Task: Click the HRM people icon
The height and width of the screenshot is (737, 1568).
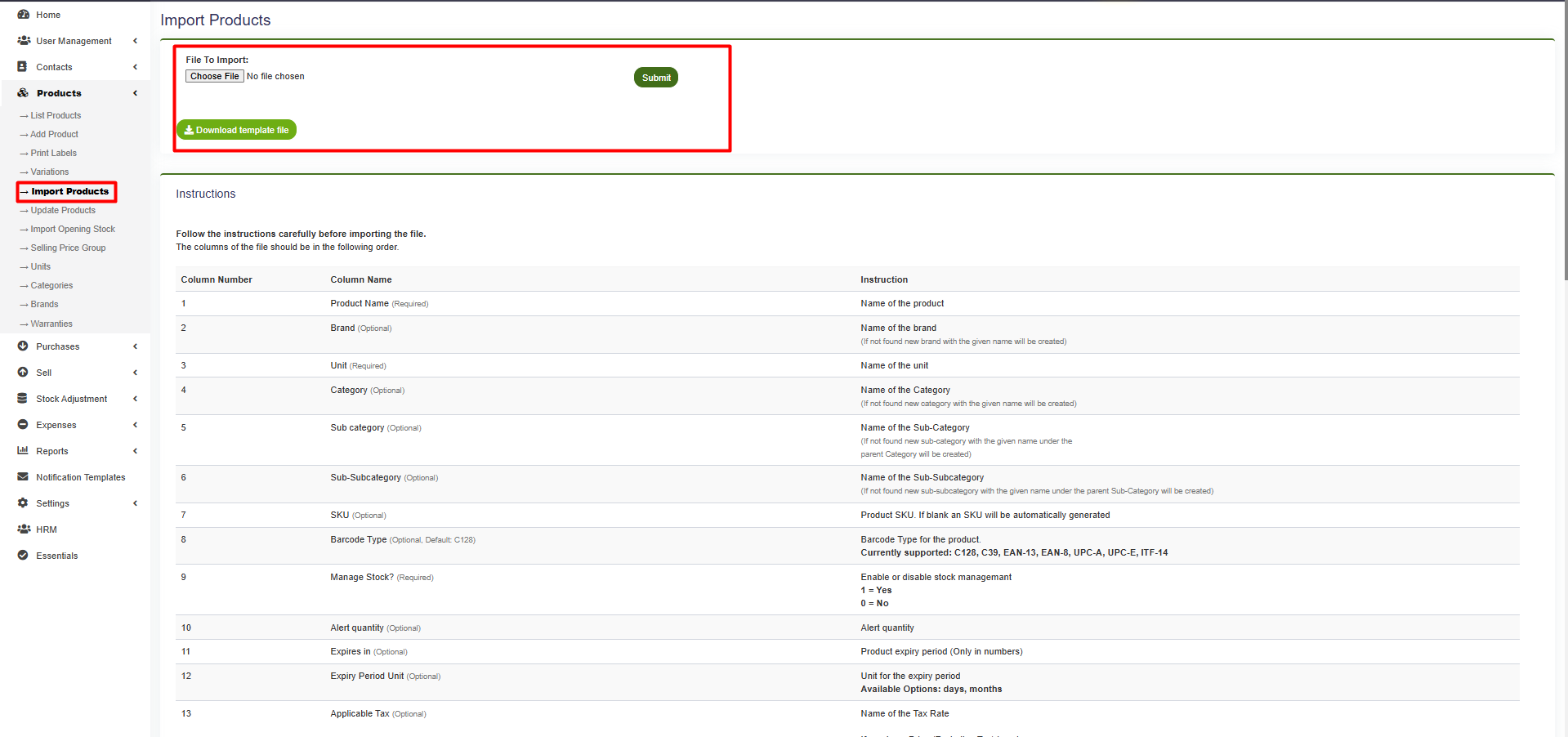Action: click(24, 529)
